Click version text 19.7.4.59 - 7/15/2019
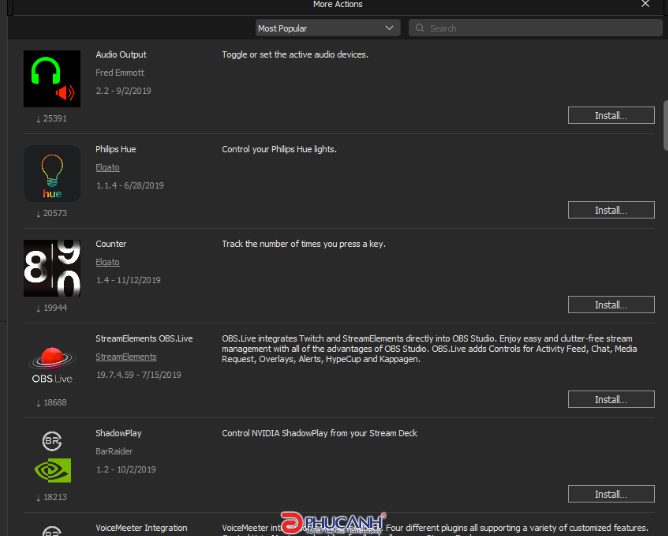 138,375
